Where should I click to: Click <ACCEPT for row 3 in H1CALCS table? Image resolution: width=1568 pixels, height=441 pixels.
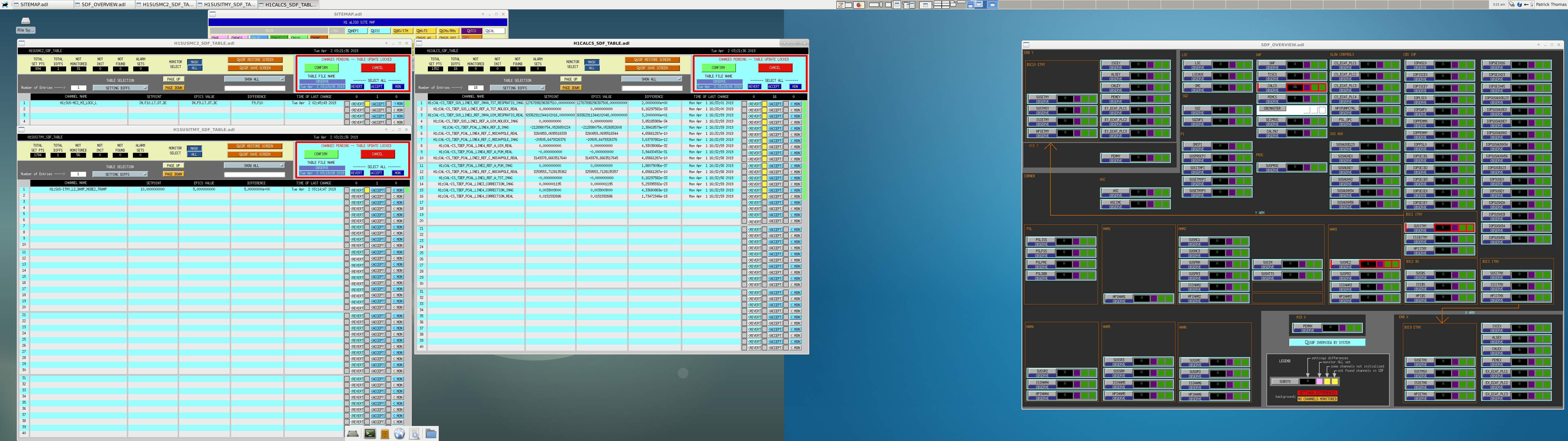[775, 116]
